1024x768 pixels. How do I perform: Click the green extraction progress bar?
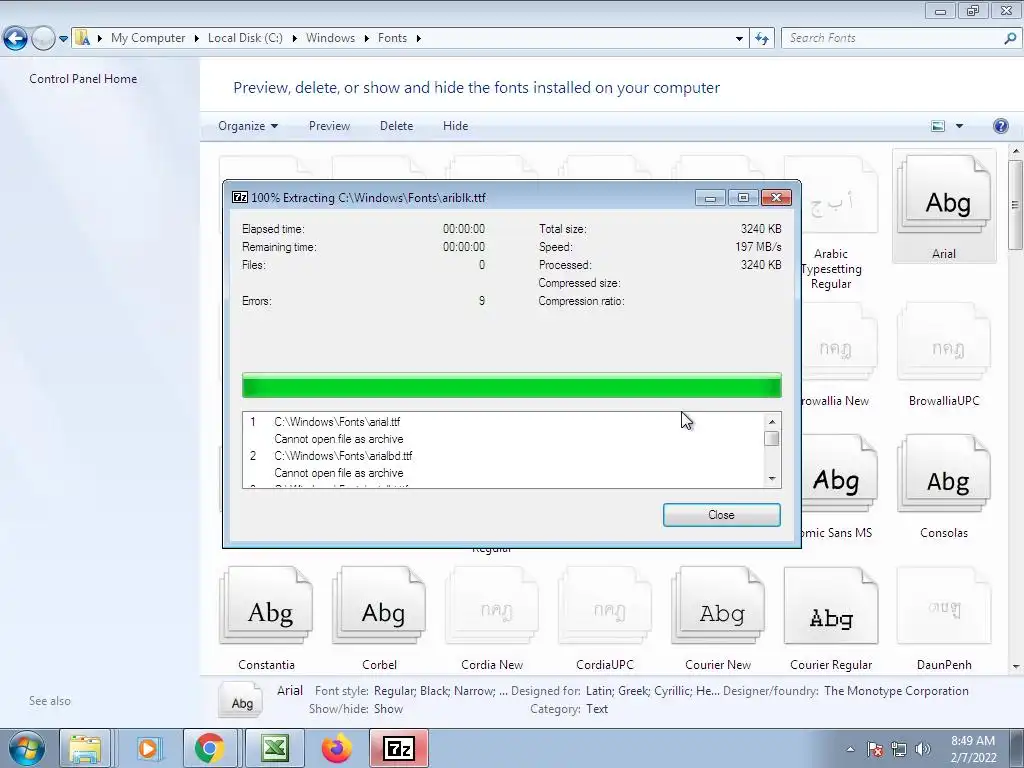(x=511, y=385)
